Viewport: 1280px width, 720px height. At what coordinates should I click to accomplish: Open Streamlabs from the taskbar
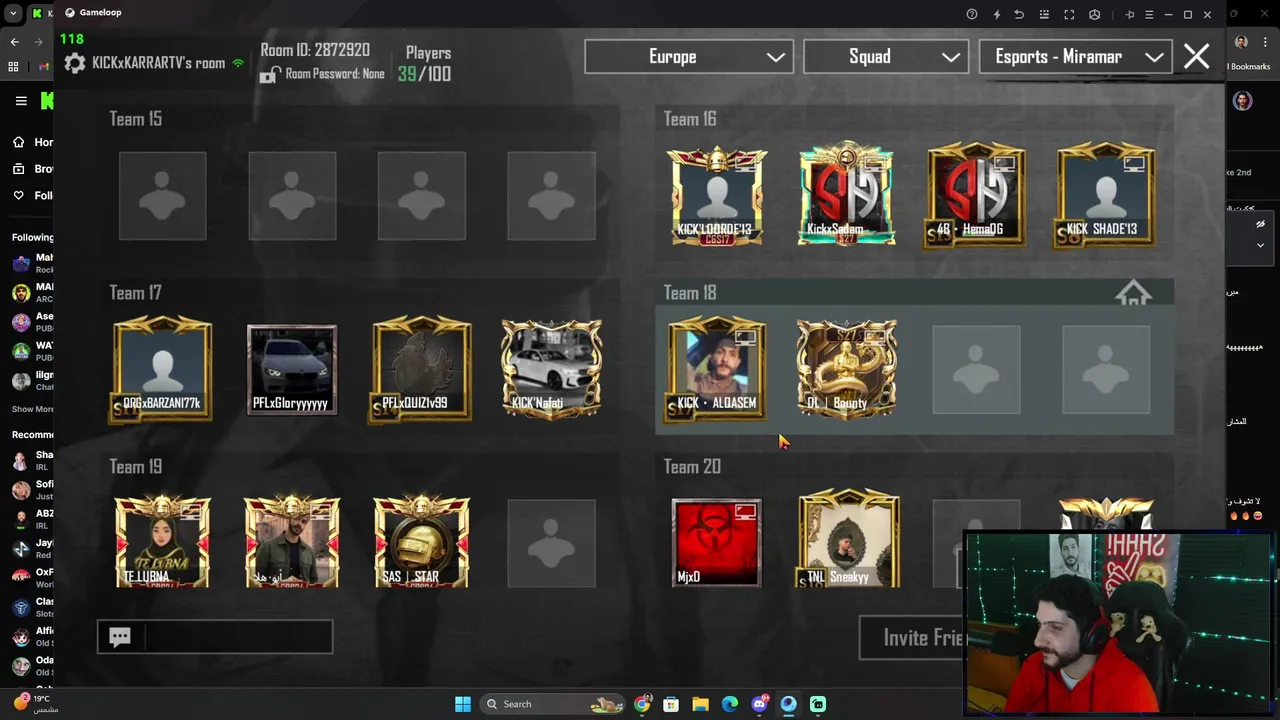(x=818, y=704)
